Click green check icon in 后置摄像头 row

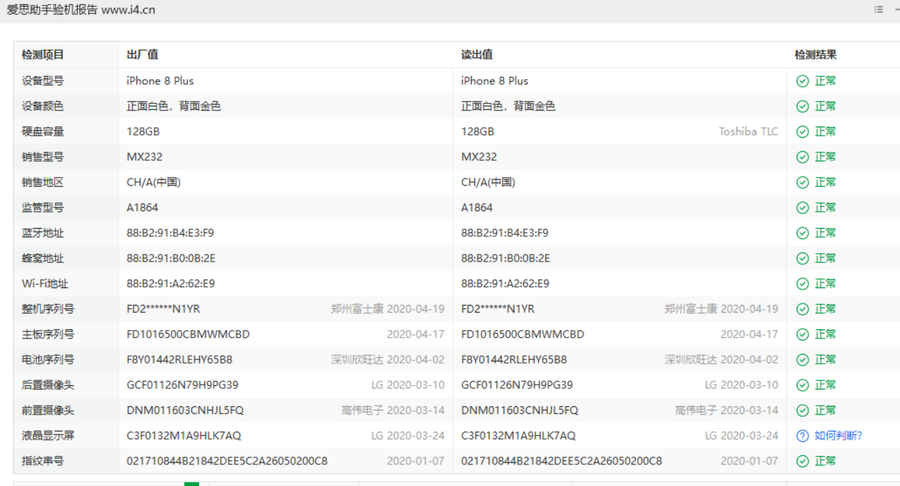click(802, 384)
